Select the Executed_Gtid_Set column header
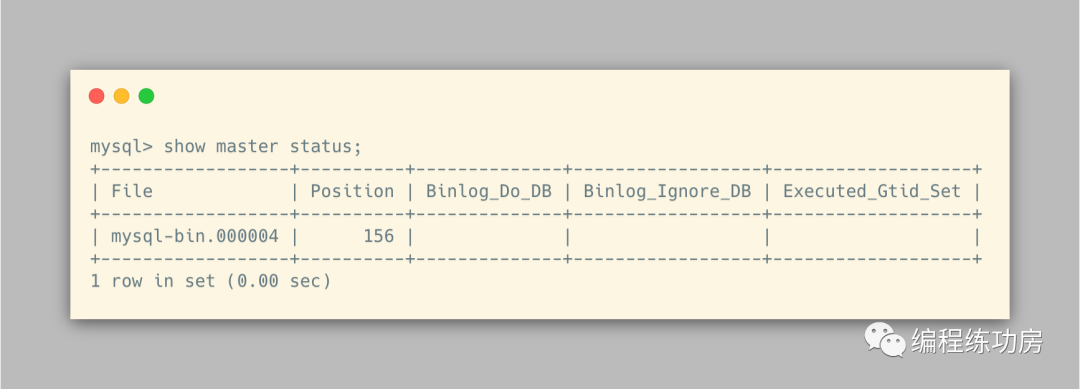 [x=871, y=191]
